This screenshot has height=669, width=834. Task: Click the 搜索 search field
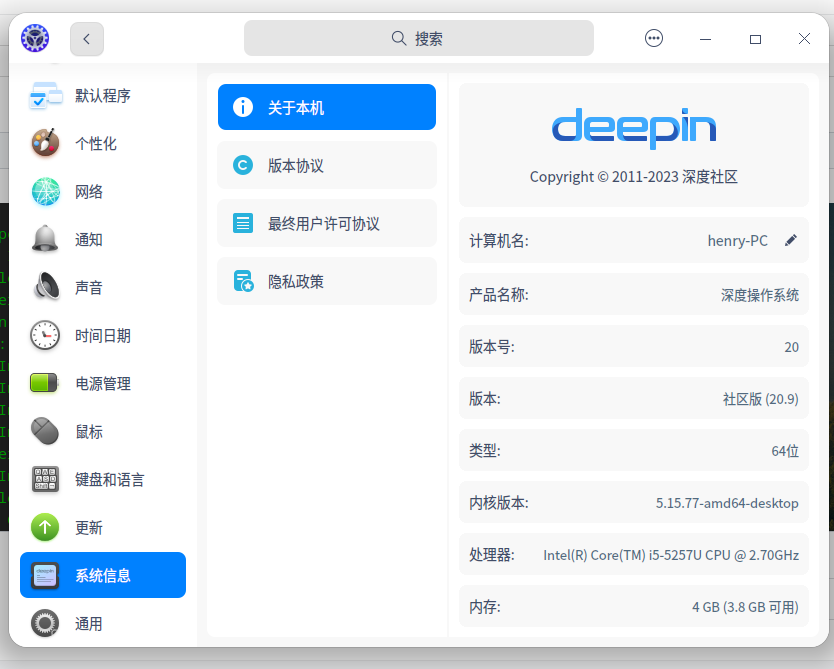pyautogui.click(x=418, y=39)
